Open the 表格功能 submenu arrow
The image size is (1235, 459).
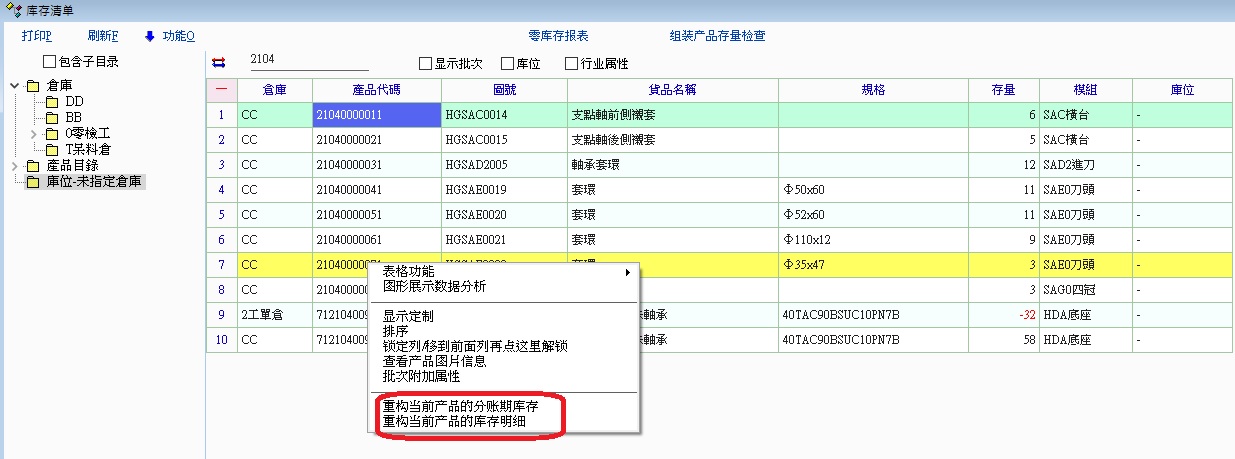(628, 272)
